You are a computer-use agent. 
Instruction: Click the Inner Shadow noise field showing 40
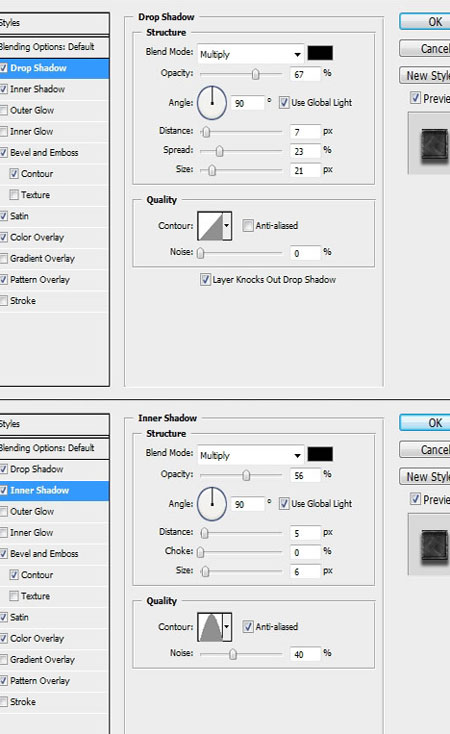coord(305,654)
